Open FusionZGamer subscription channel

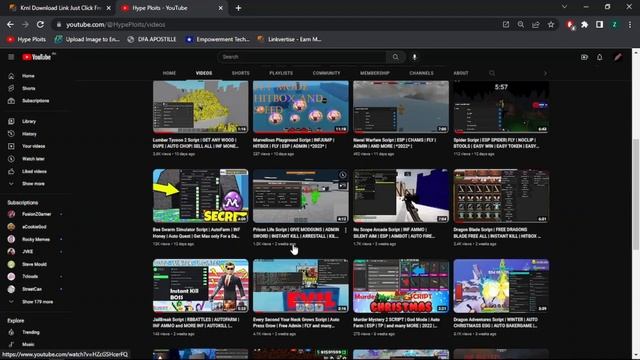tap(36, 214)
